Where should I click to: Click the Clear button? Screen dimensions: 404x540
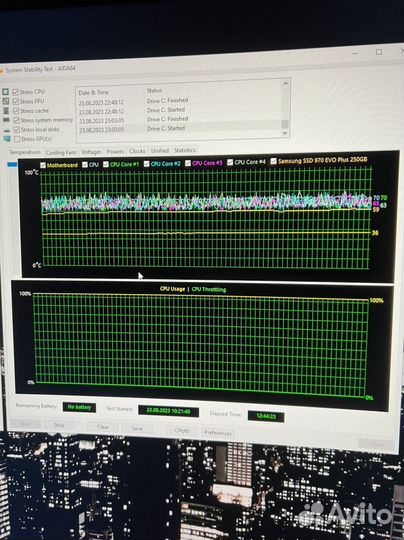(x=103, y=427)
